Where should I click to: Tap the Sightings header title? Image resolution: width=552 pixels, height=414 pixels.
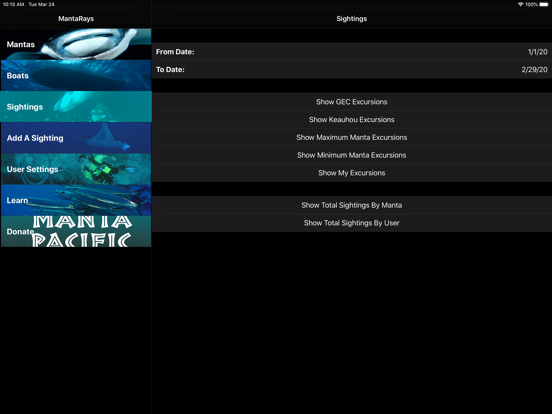pos(352,19)
